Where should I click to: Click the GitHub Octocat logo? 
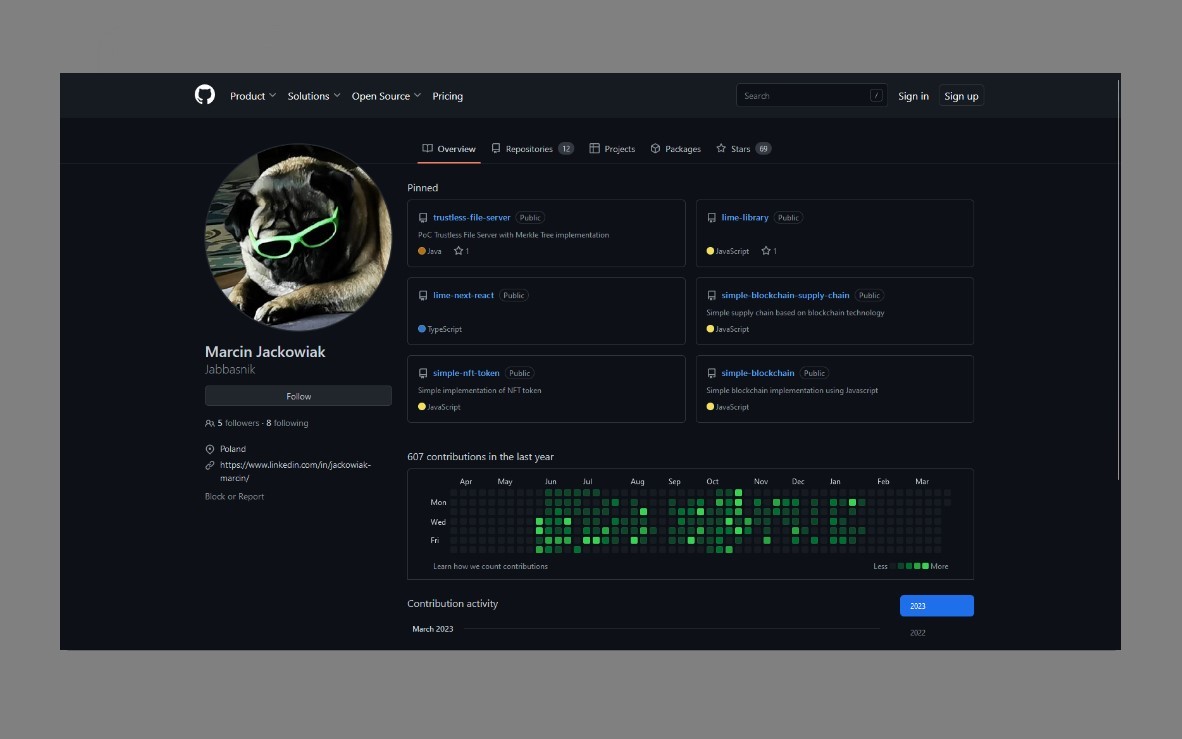[x=205, y=95]
